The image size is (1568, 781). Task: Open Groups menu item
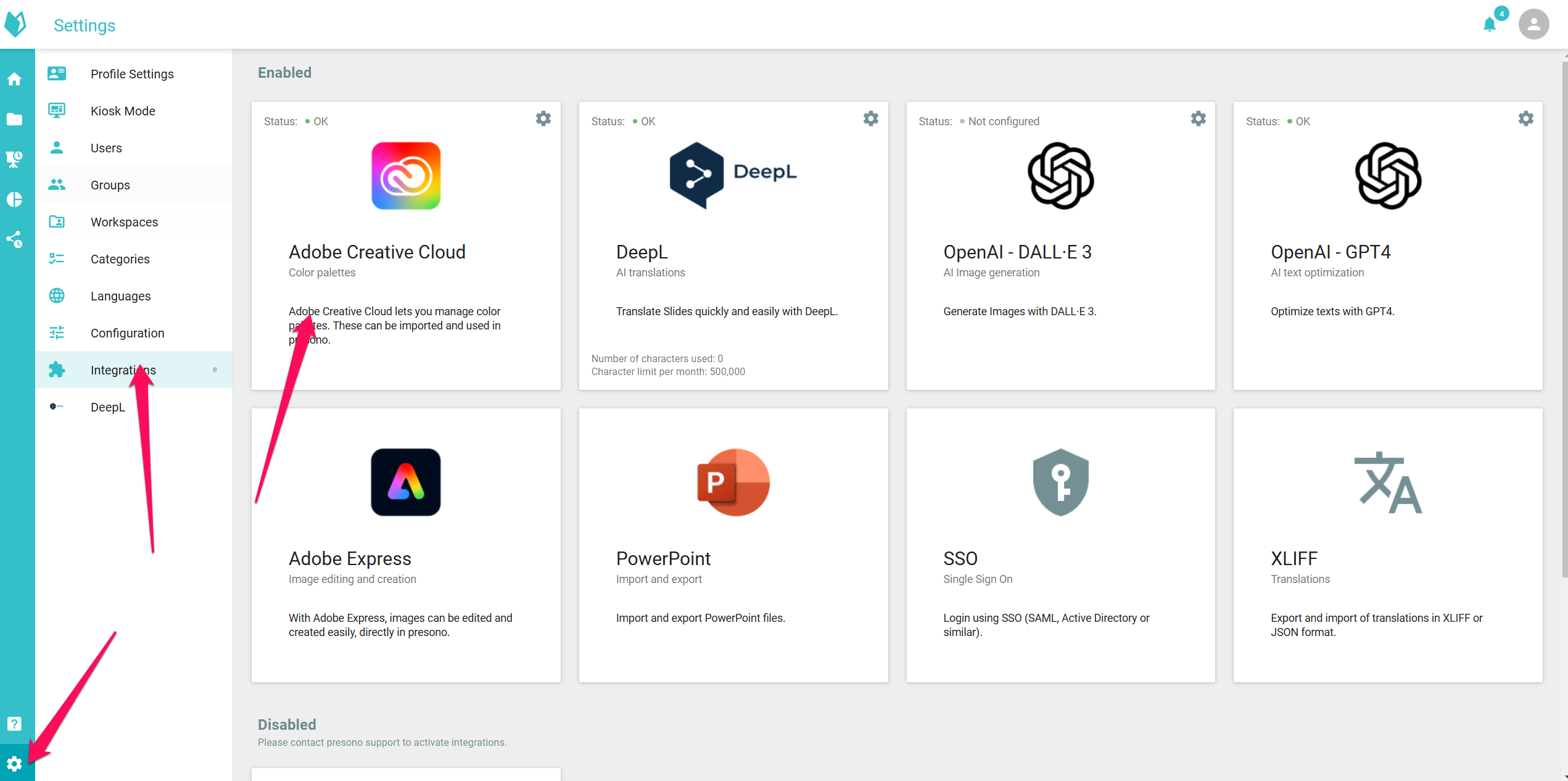pos(134,184)
